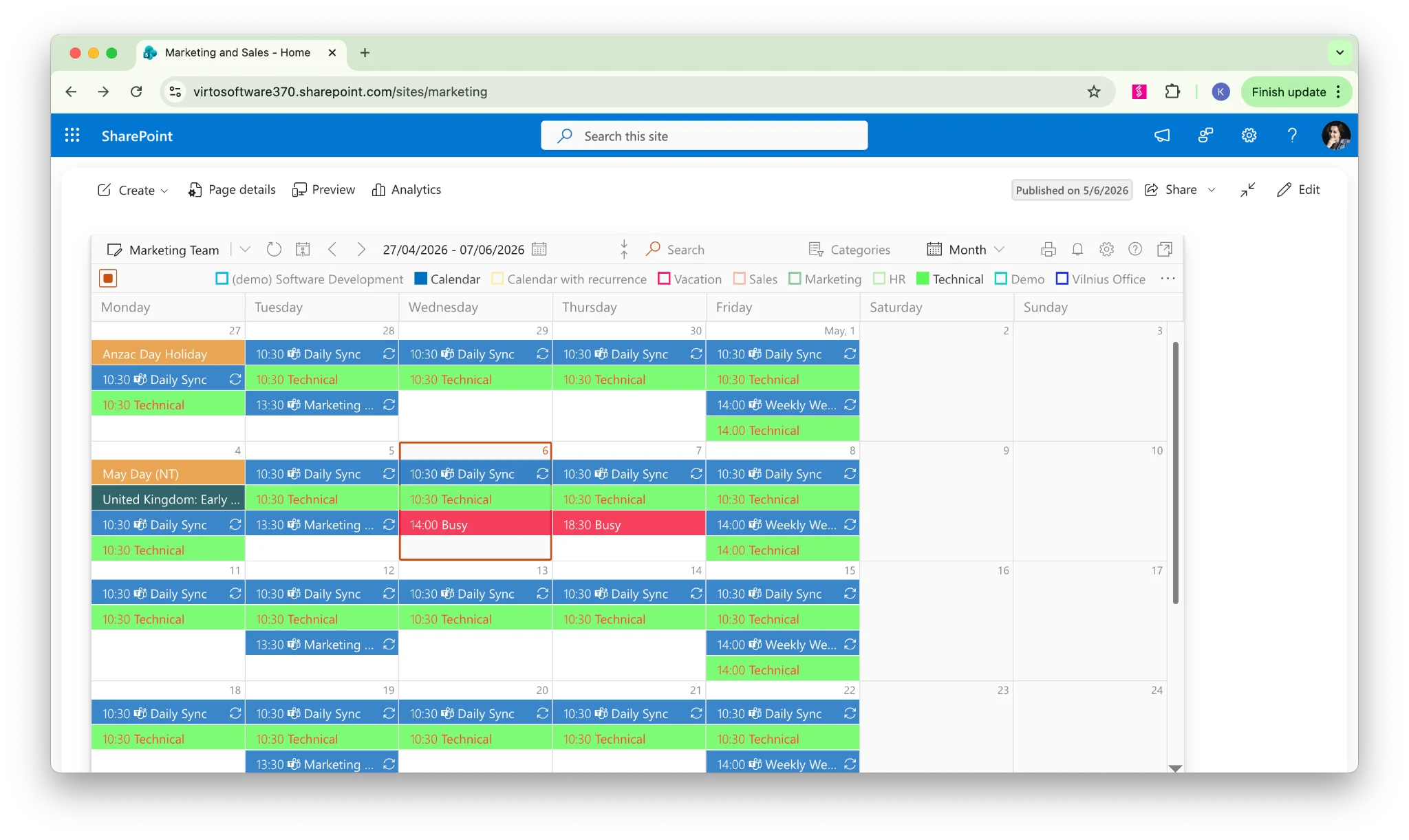Click recurrence icon on Weekly We... May 1
Image resolution: width=1409 pixels, height=840 pixels.
(850, 405)
